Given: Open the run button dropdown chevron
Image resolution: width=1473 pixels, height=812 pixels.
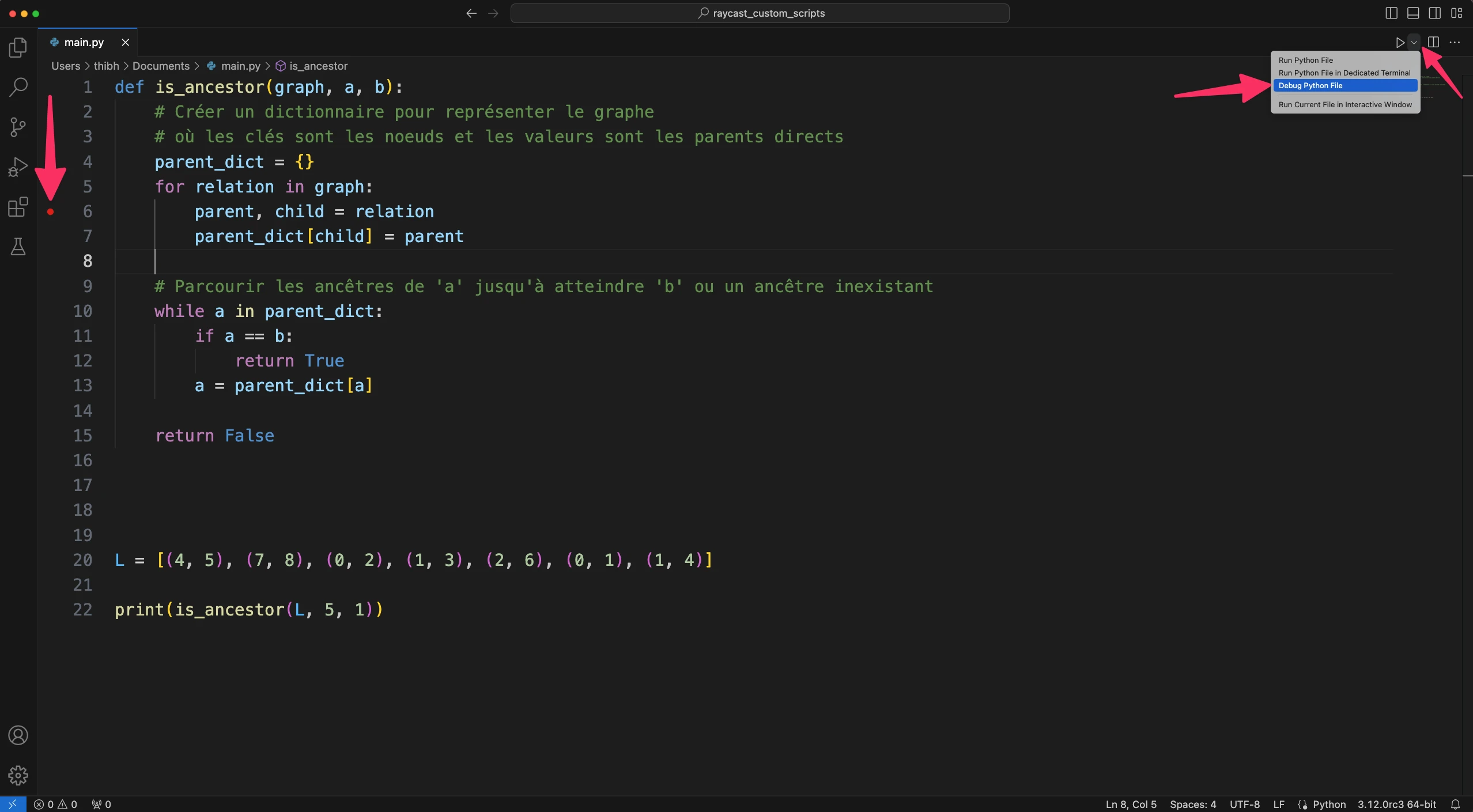Looking at the screenshot, I should pyautogui.click(x=1414, y=41).
